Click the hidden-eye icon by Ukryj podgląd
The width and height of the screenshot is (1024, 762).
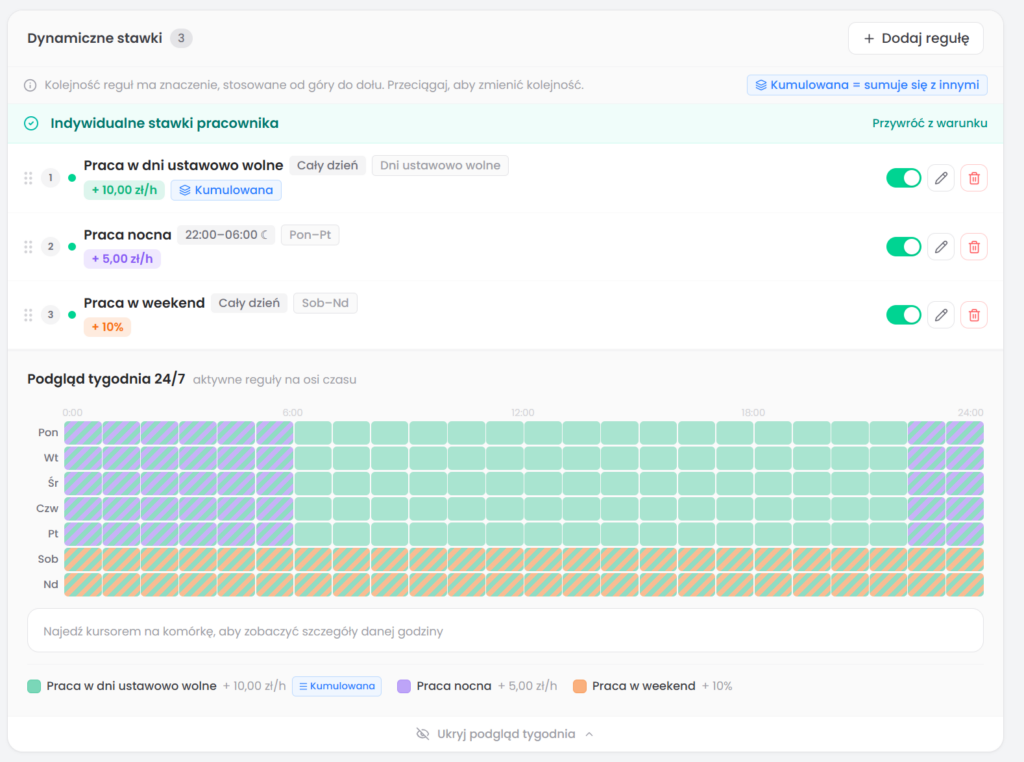coord(423,734)
